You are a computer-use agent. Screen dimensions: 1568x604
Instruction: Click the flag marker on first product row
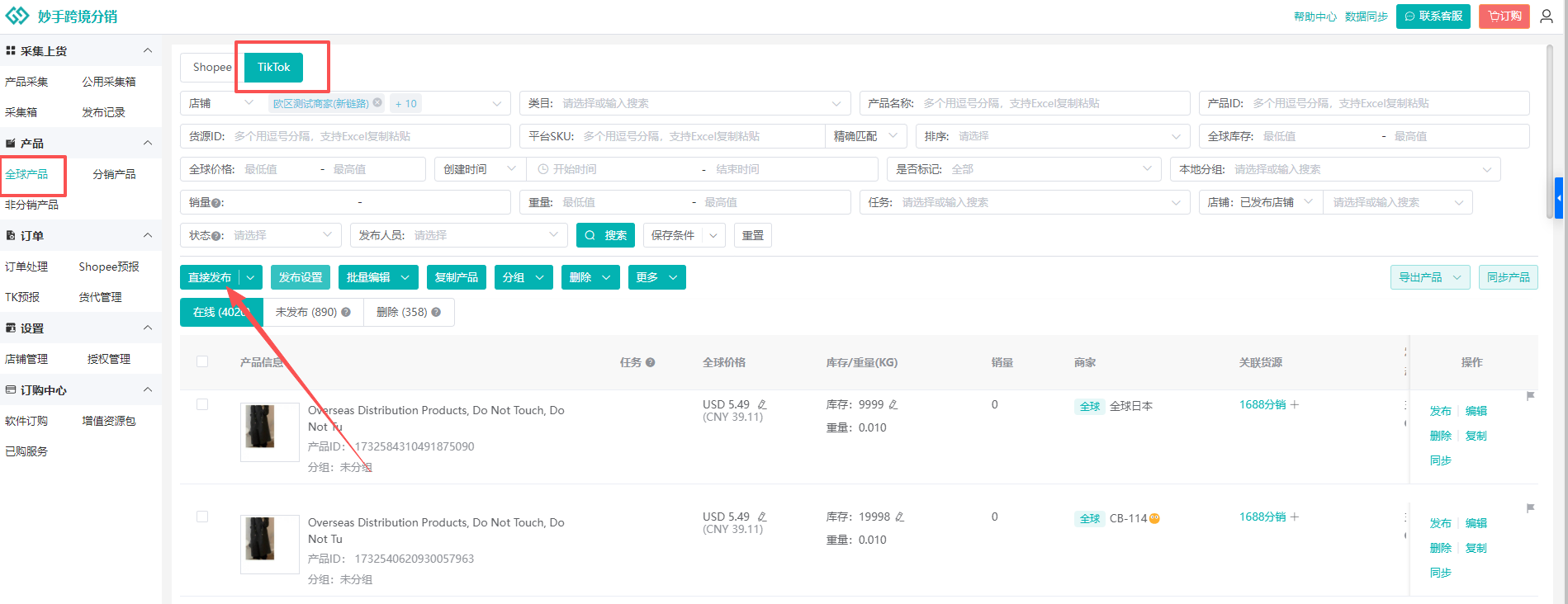pos(1530,396)
